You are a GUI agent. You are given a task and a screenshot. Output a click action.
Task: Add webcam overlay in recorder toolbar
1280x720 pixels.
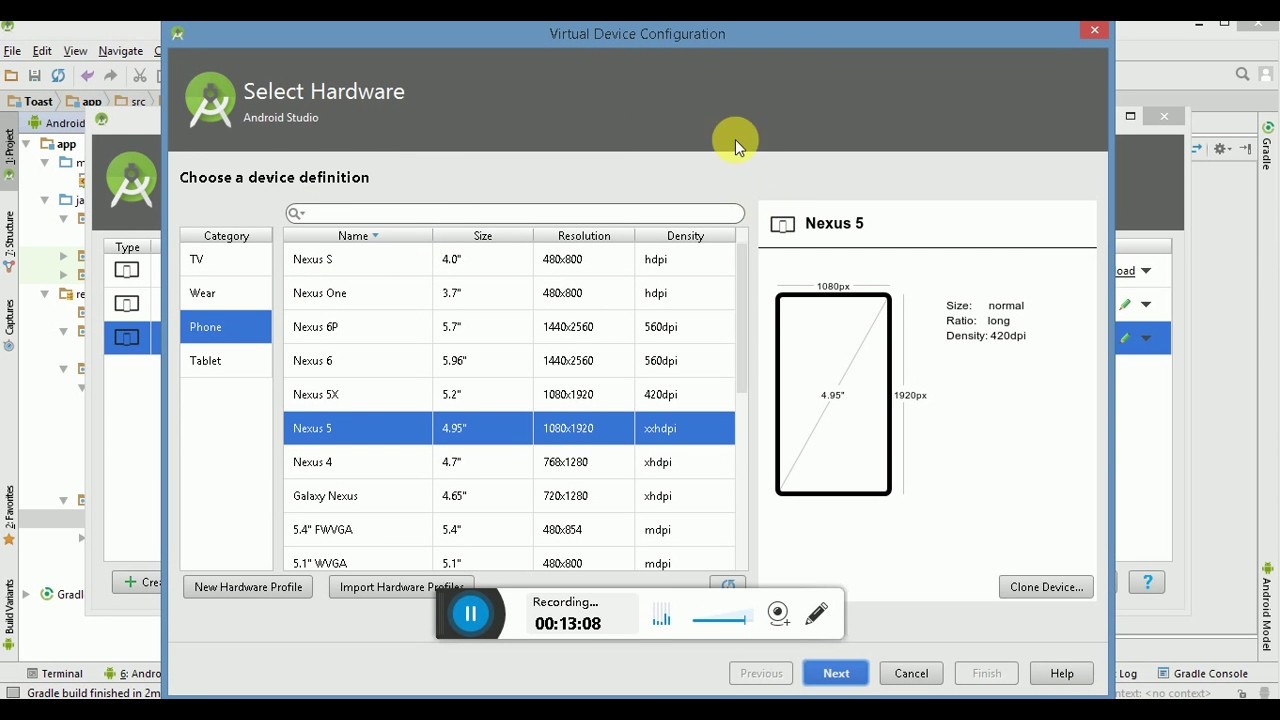tap(779, 614)
